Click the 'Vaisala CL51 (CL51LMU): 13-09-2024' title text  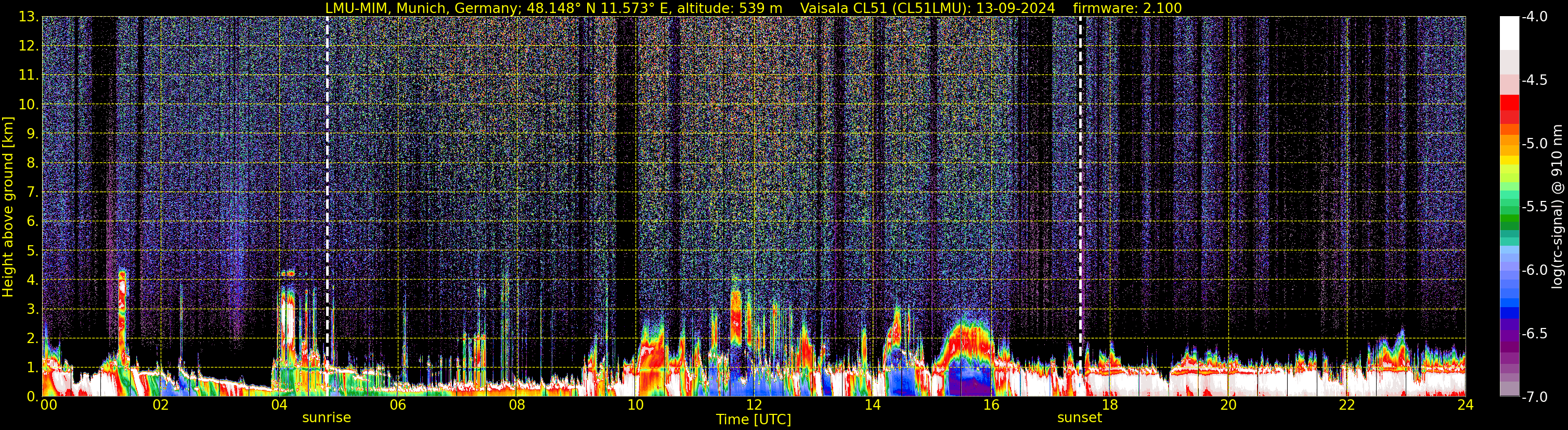tap(927, 8)
